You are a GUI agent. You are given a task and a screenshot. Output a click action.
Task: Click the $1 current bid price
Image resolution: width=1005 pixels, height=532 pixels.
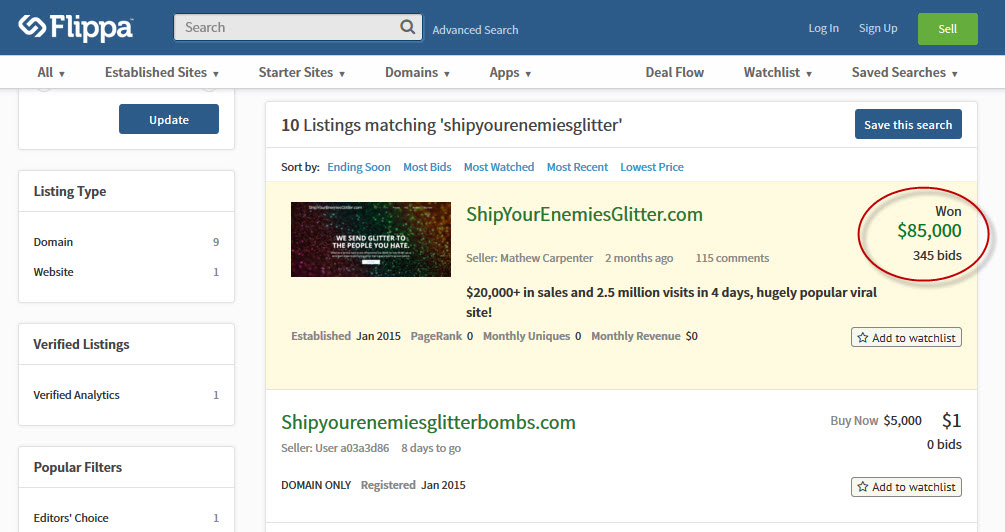coord(951,420)
